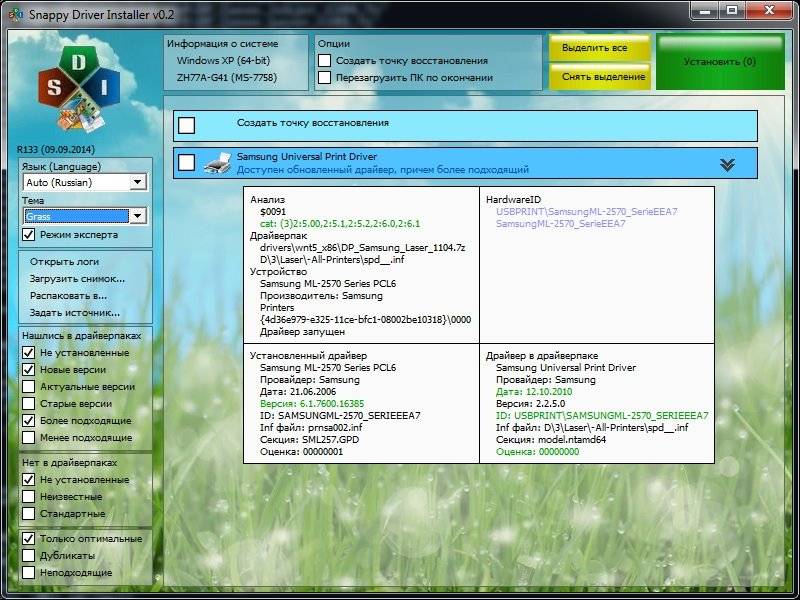800x600 pixels.
Task: Click Windows XP (64-bit) system info
Action: [x=223, y=60]
